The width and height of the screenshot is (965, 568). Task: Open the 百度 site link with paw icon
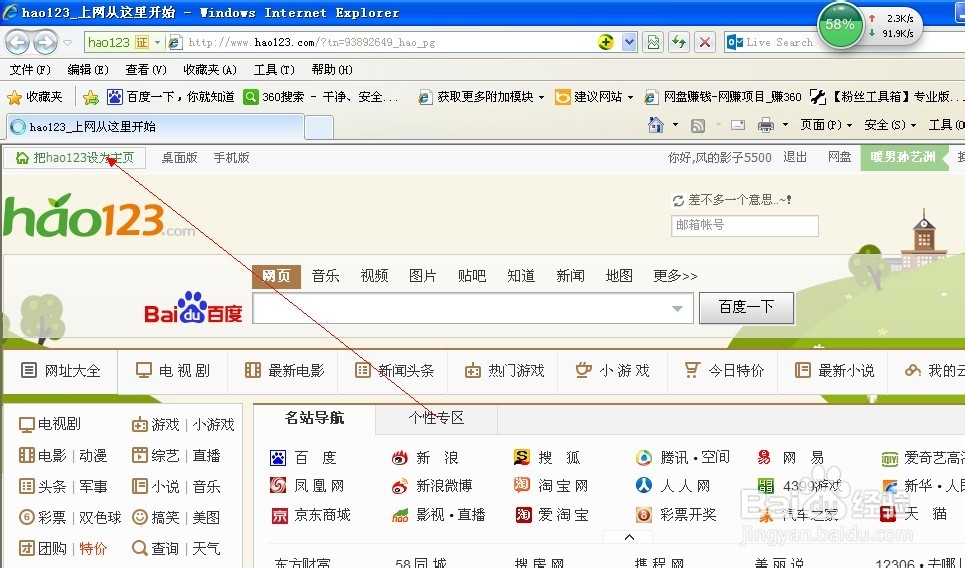[303, 458]
